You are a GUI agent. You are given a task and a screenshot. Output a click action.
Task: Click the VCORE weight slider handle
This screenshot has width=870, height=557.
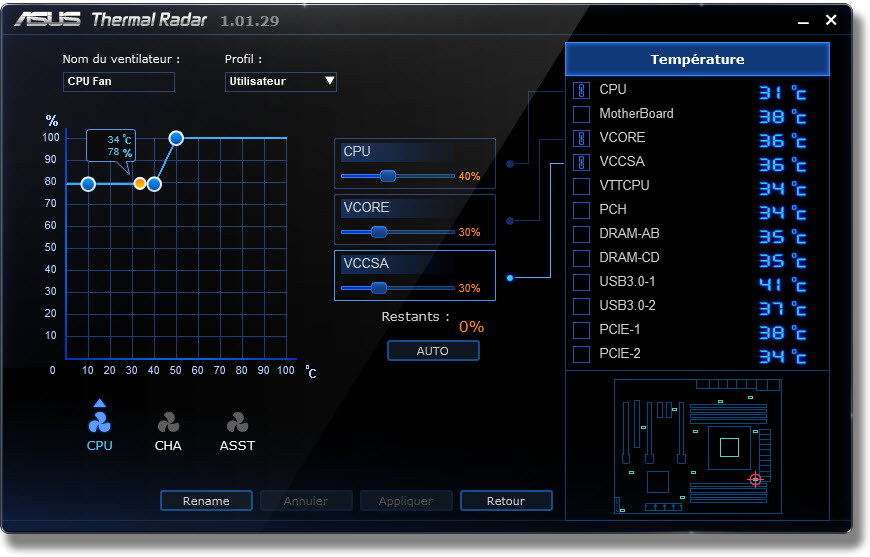pyautogui.click(x=378, y=232)
